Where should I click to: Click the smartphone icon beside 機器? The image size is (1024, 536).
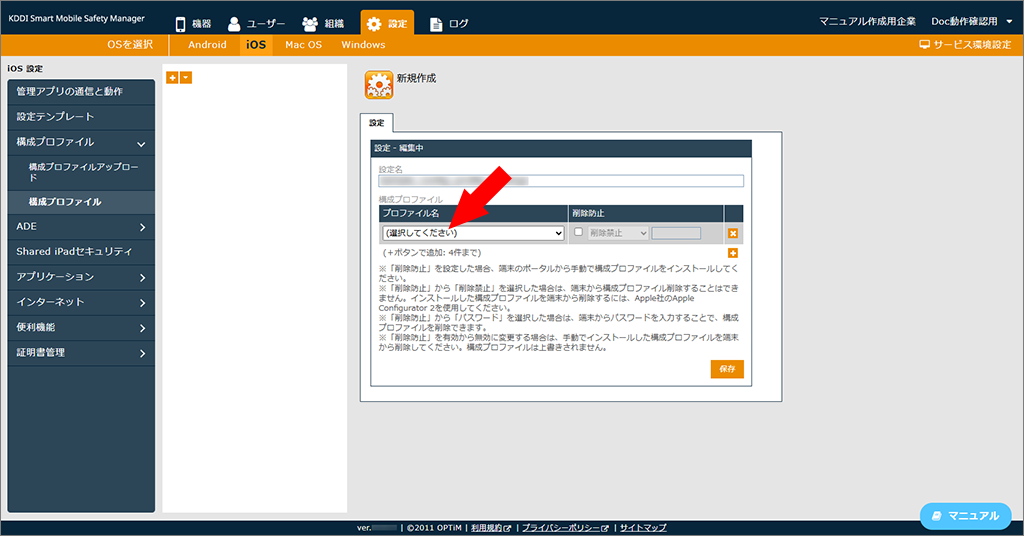pyautogui.click(x=180, y=24)
